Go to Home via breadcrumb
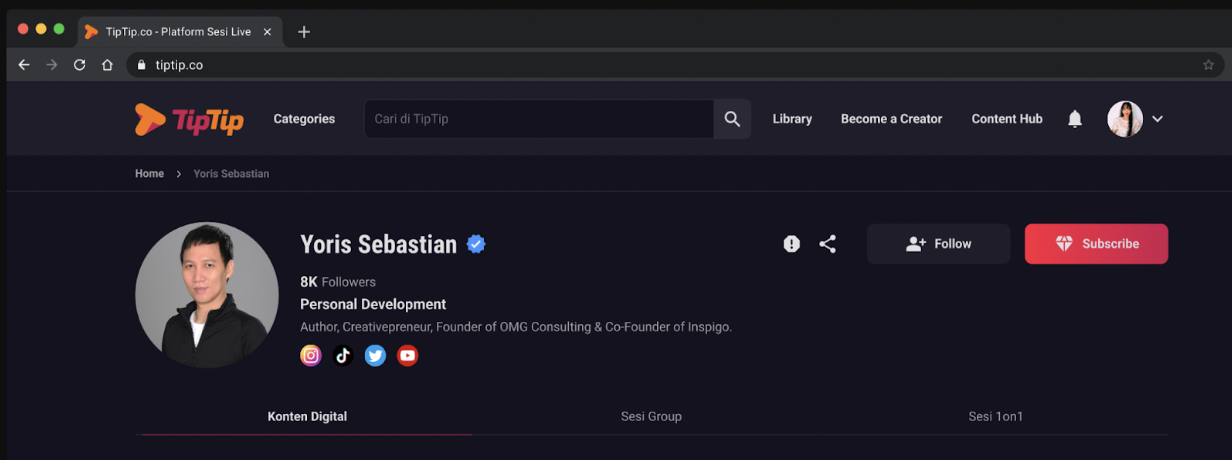 tap(149, 174)
